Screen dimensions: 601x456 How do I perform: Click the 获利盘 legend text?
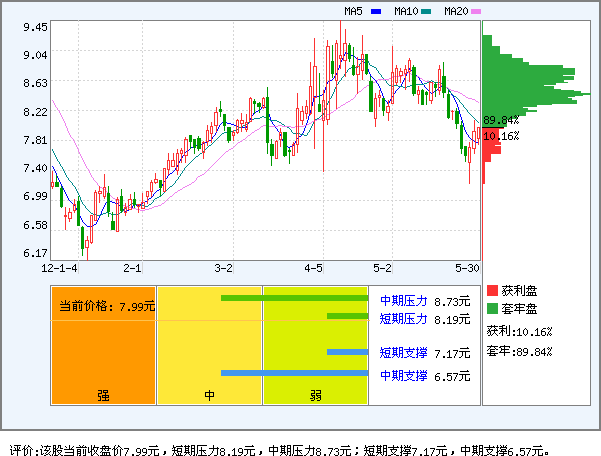[519, 291]
